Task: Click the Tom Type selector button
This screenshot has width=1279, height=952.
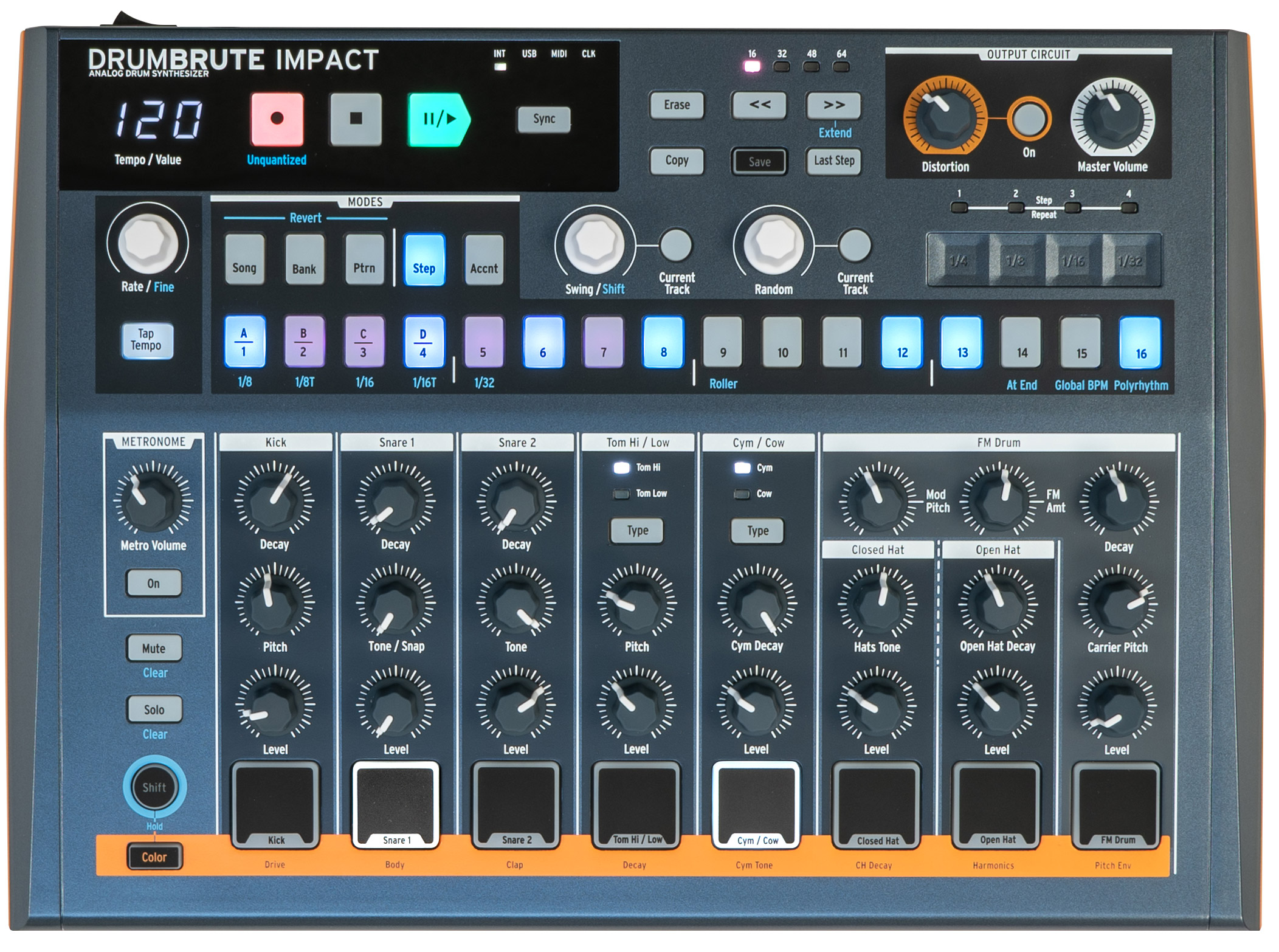Action: coord(638,531)
